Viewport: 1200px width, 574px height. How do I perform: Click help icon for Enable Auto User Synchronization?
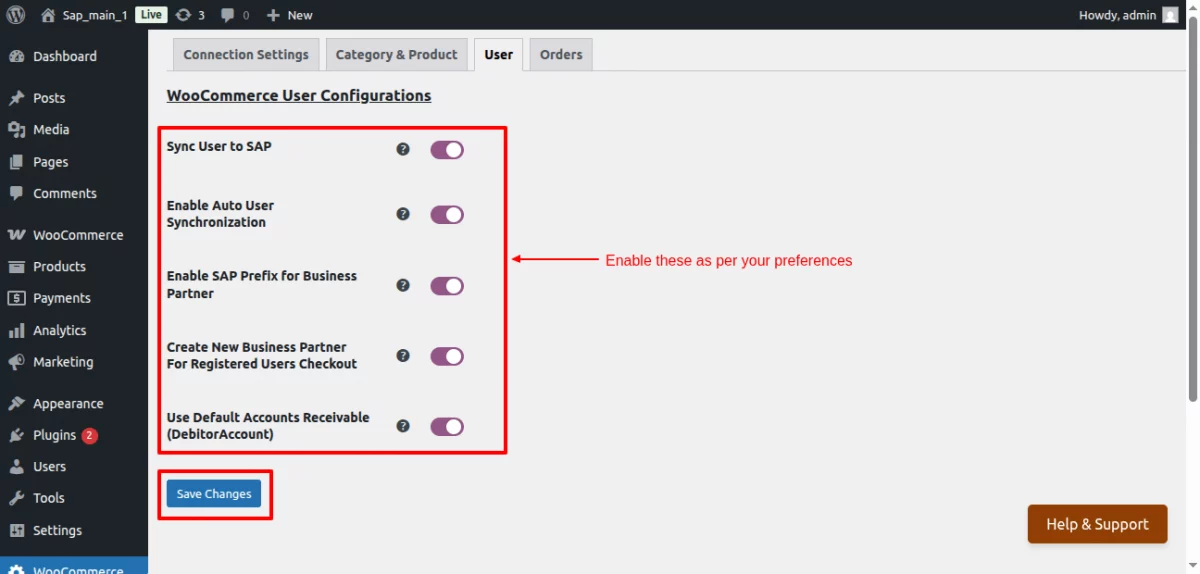[403, 214]
